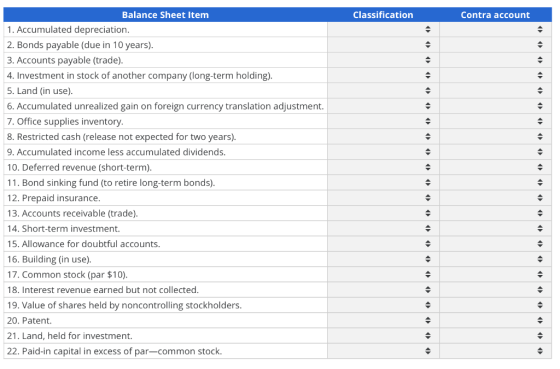The height and width of the screenshot is (369, 560).
Task: Open Classification dropdown for Building (in use)
Action: 383,259
